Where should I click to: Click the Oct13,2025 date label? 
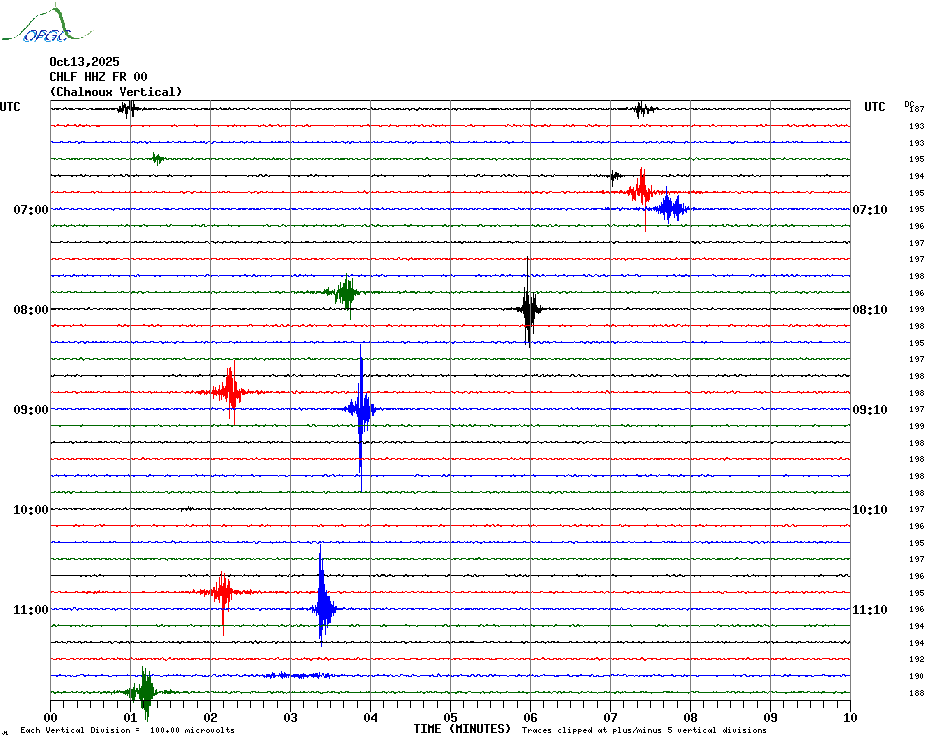[x=84, y=62]
